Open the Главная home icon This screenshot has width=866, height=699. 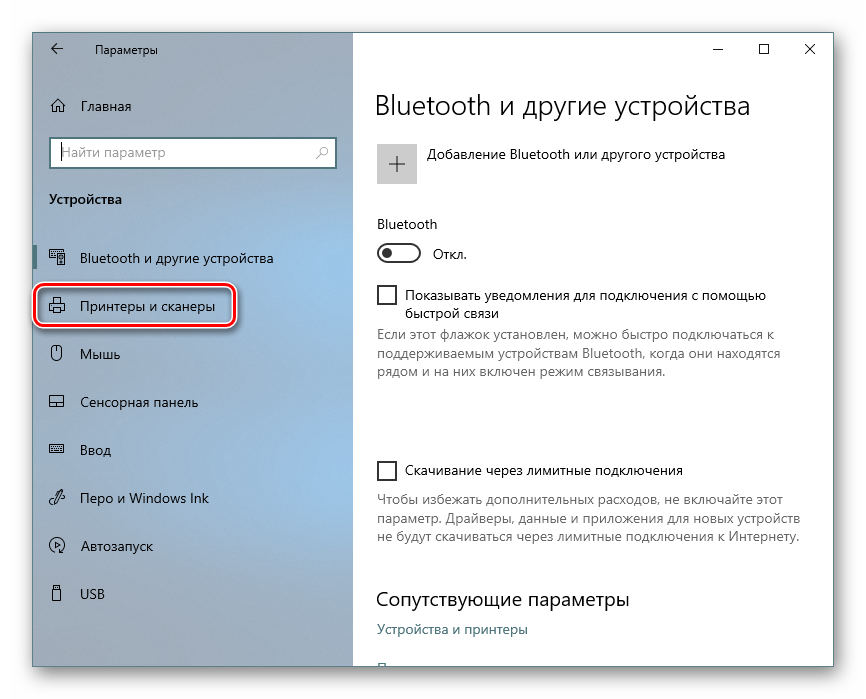tap(58, 105)
